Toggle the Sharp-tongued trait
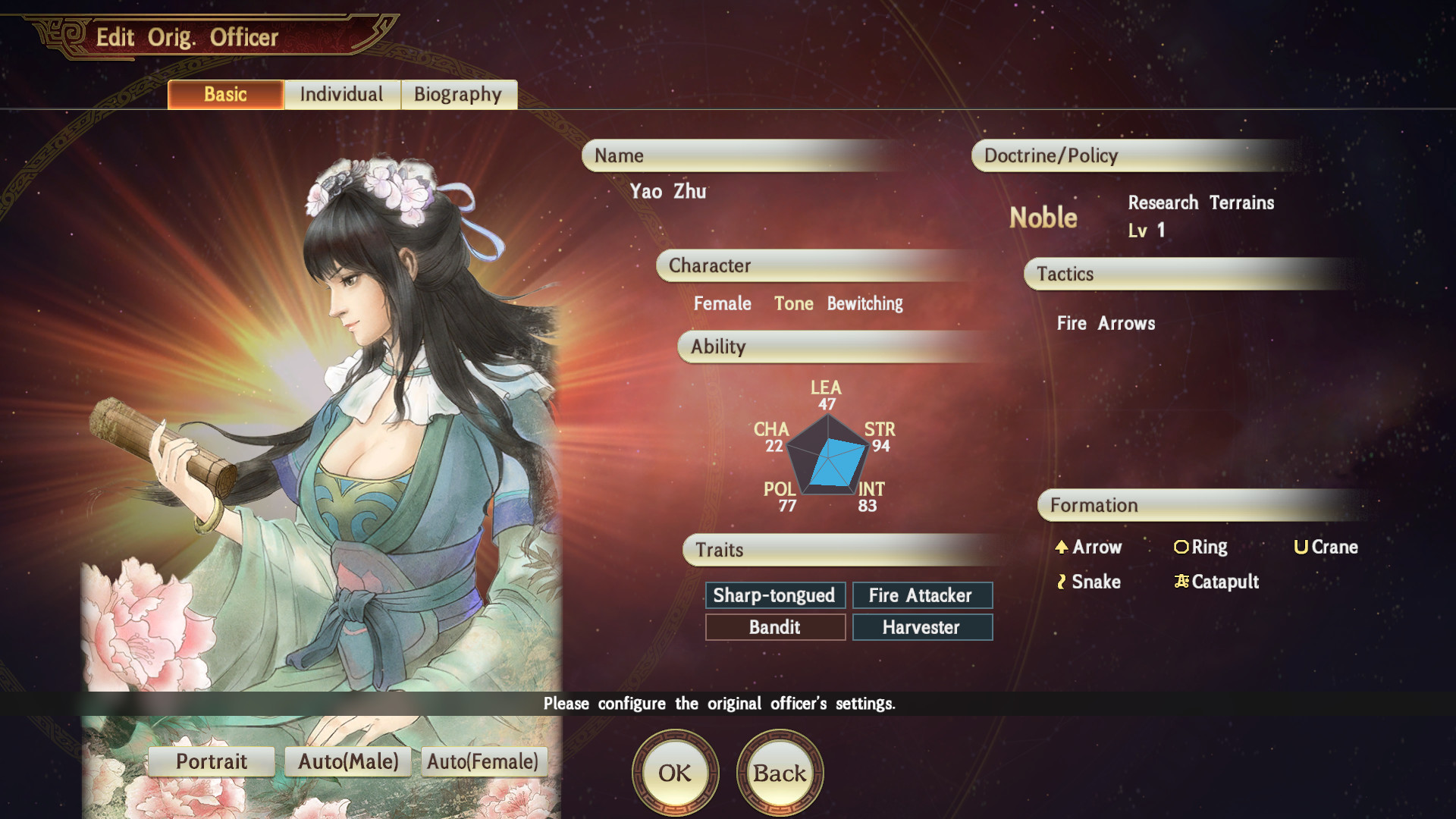Screen dimensions: 1456x819 [x=775, y=595]
